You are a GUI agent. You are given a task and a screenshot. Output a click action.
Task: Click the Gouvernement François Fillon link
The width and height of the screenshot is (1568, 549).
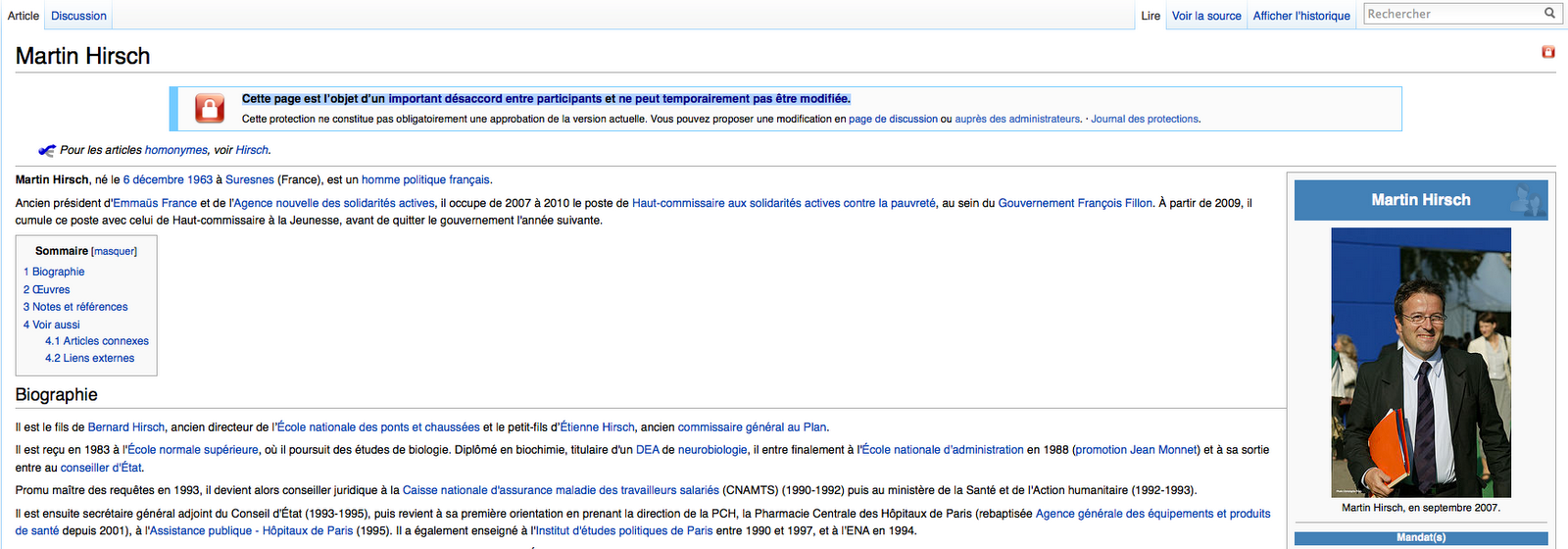(1075, 204)
